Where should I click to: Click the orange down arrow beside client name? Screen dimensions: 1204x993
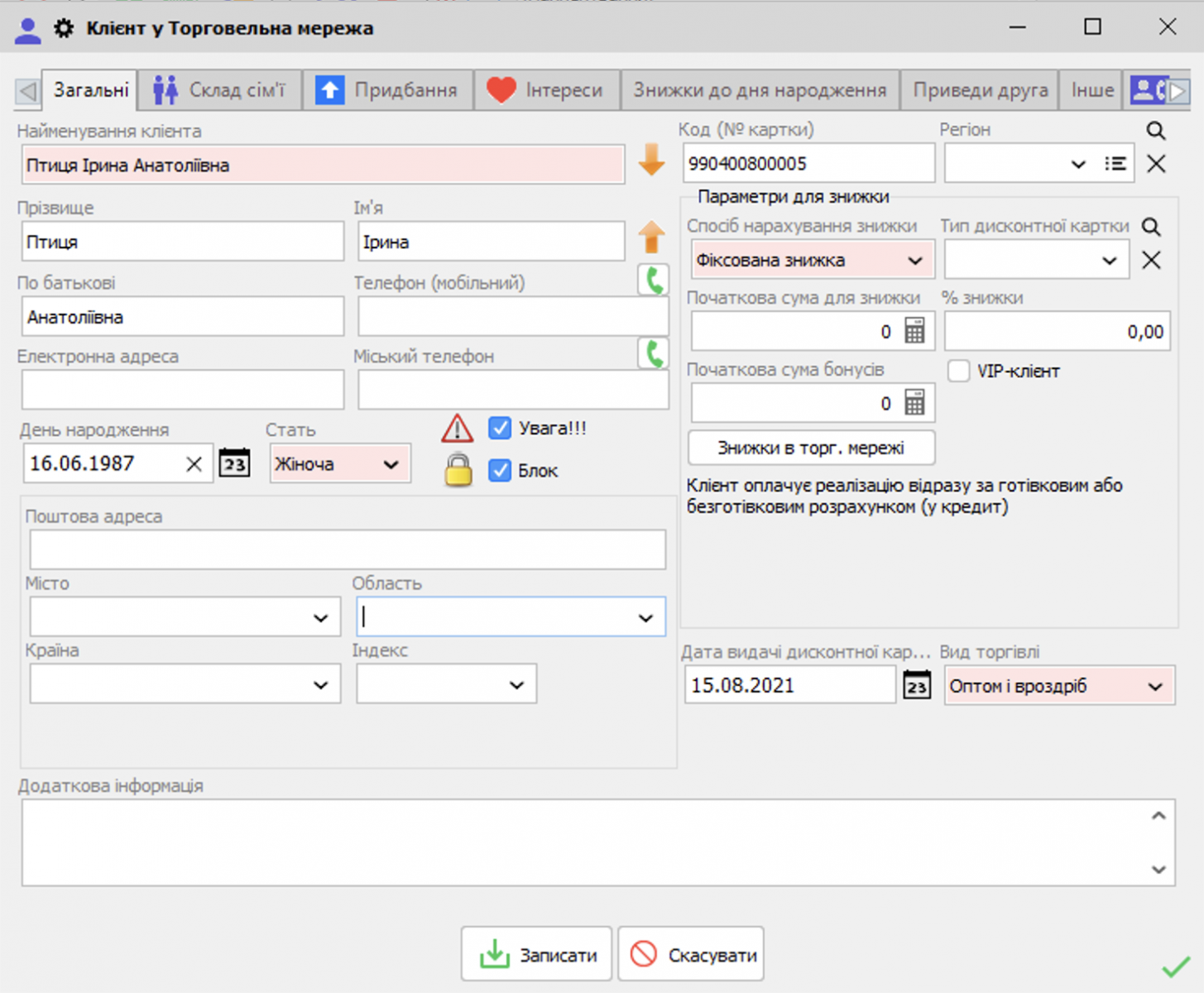coord(652,160)
